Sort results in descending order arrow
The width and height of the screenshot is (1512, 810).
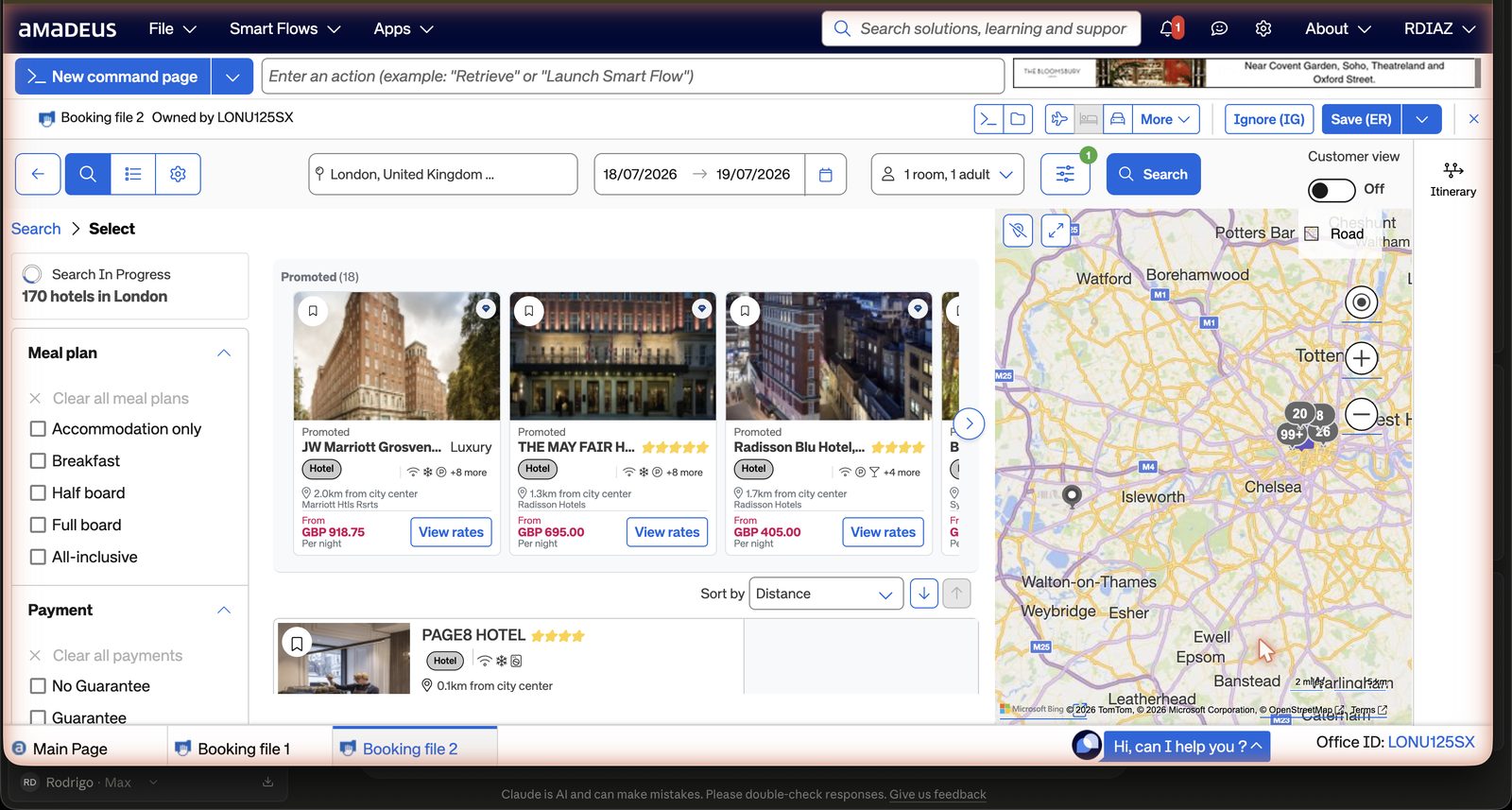(x=924, y=594)
